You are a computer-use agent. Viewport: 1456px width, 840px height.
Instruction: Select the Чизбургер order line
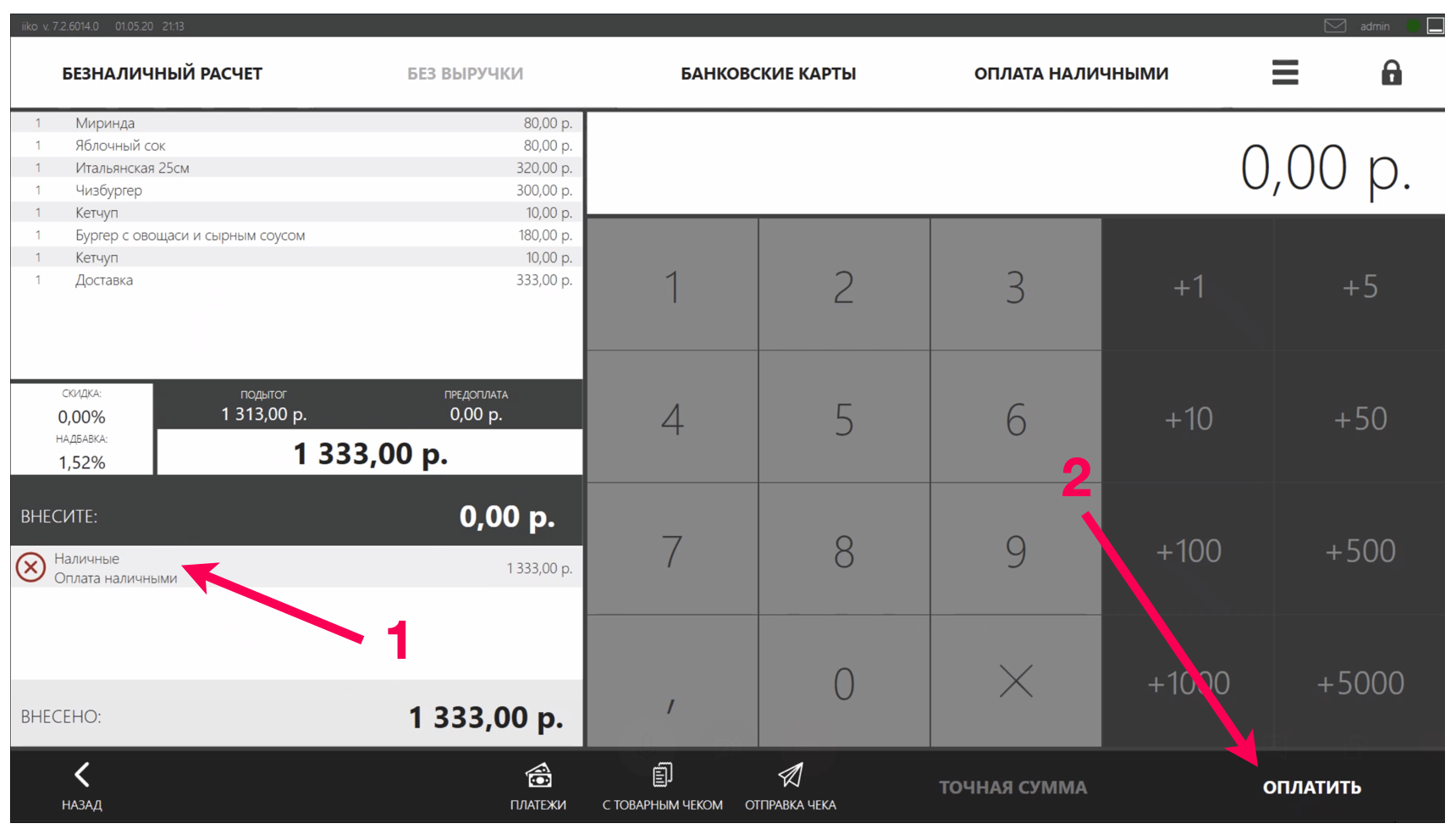[296, 191]
